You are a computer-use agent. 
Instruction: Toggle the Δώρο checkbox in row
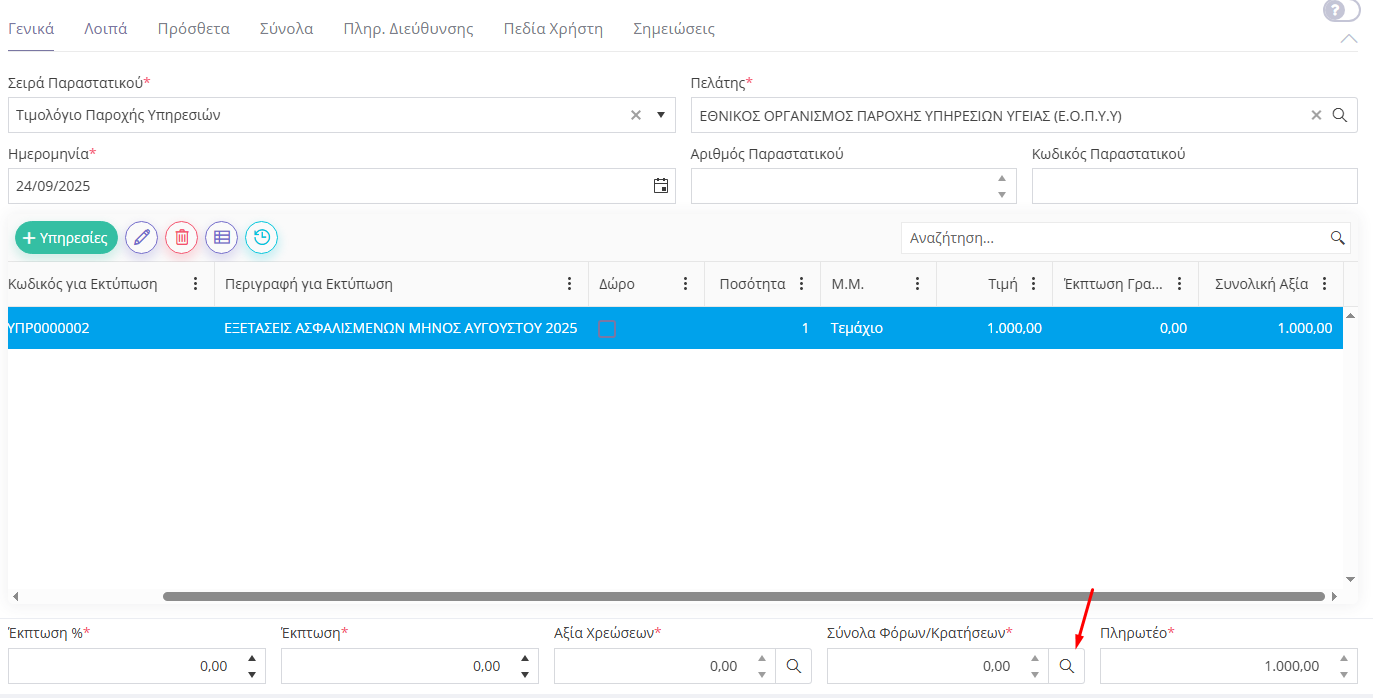coord(606,328)
